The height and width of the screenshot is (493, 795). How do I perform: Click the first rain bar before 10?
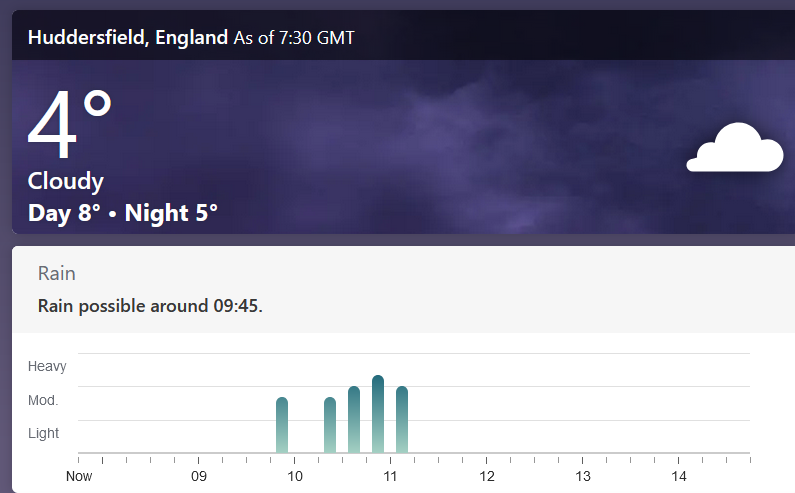pyautogui.click(x=282, y=425)
